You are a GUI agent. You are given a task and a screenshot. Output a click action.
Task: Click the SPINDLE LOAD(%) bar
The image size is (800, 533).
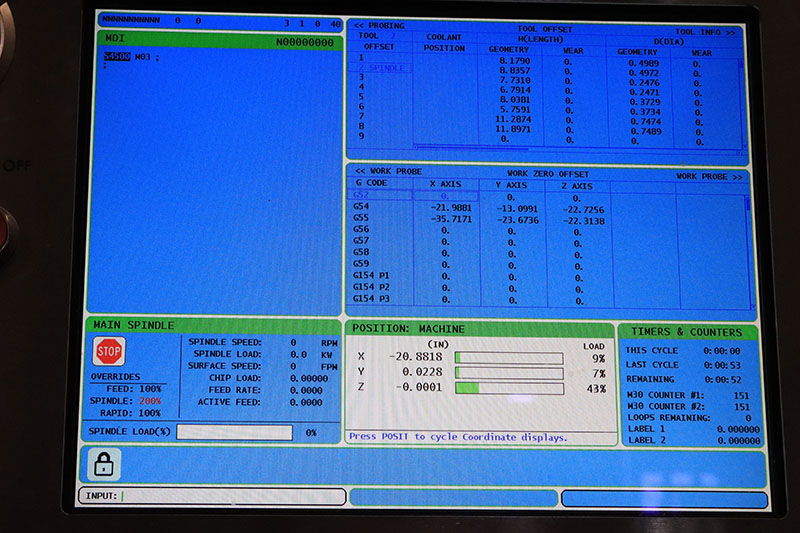coord(235,433)
